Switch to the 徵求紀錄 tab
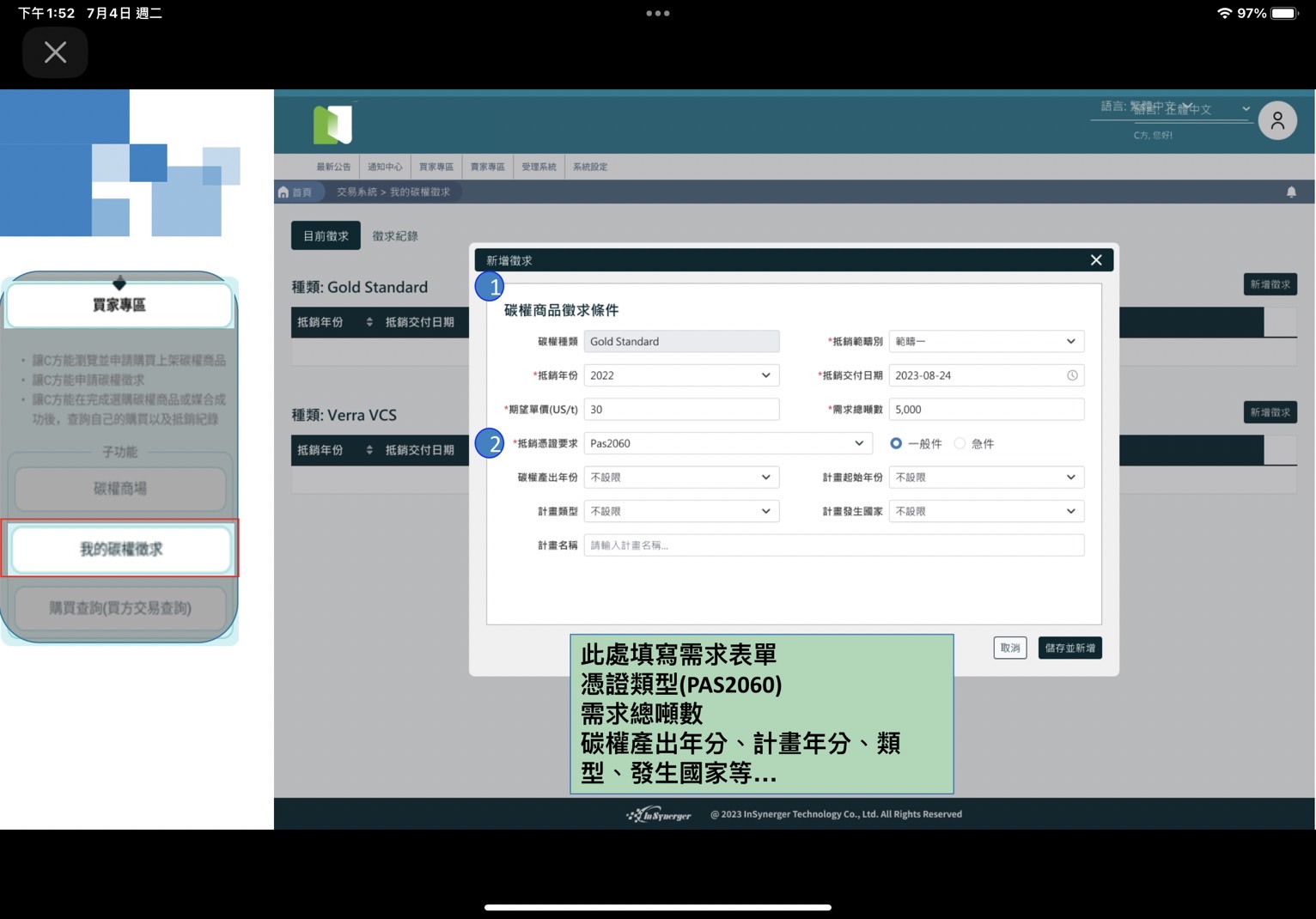Screen dimensions: 1316x919 pyautogui.click(x=395, y=235)
